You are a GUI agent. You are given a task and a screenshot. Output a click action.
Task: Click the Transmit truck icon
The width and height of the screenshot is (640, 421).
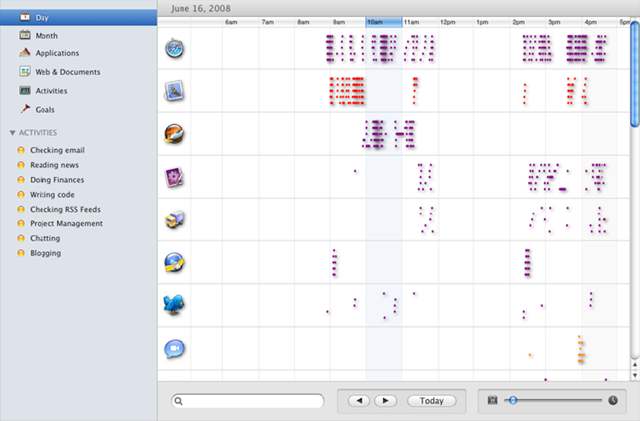click(x=174, y=220)
